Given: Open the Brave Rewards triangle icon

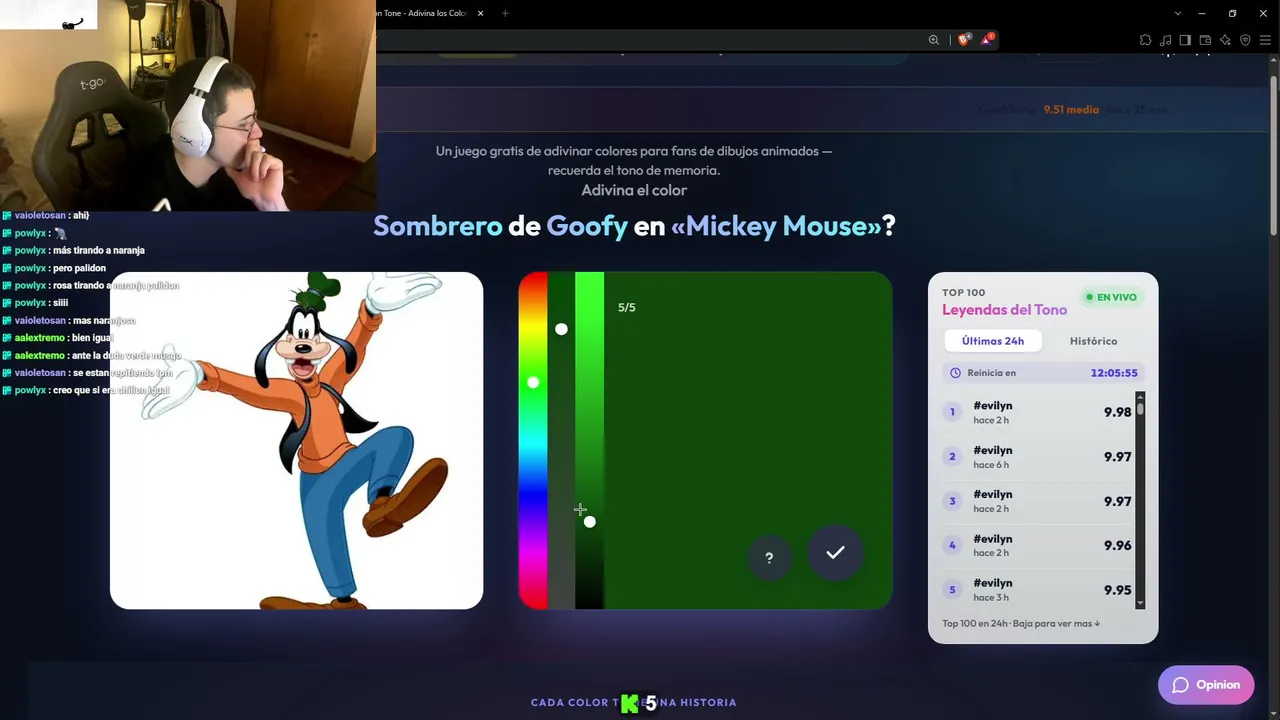Looking at the screenshot, I should click(987, 40).
